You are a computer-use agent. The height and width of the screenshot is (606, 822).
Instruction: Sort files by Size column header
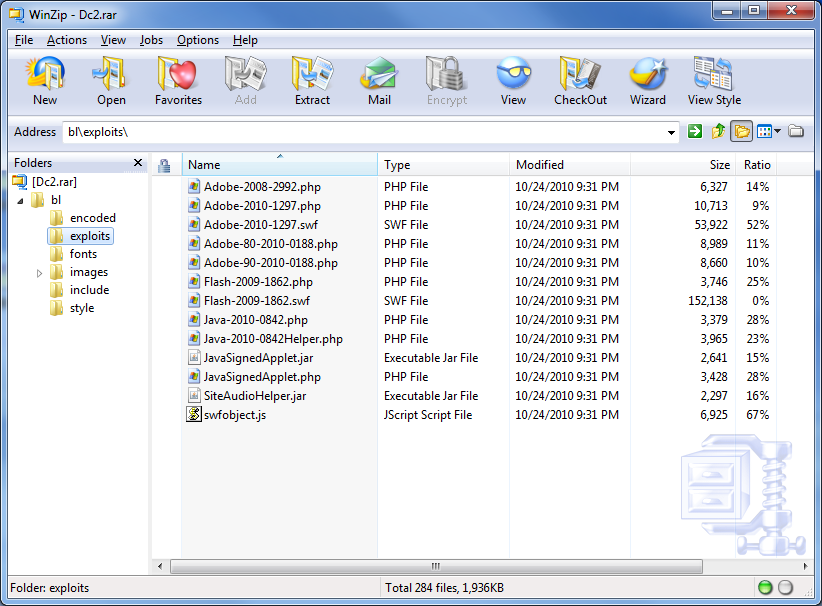click(719, 165)
